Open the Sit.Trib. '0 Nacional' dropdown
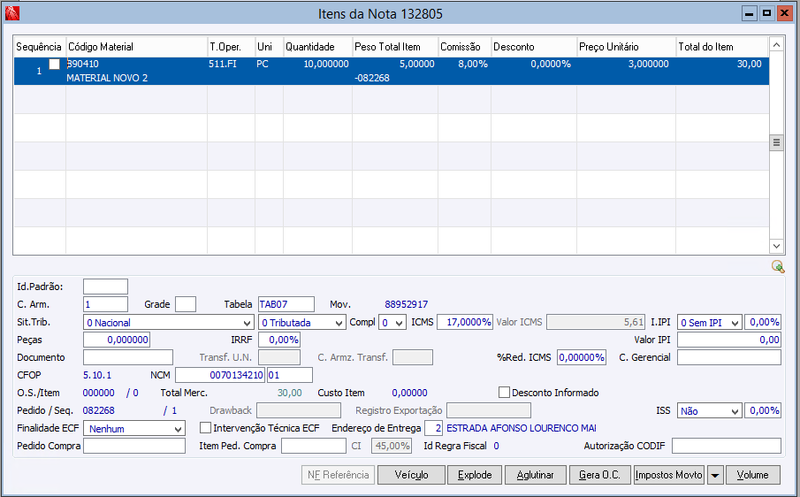This screenshot has height=497, width=800. [246, 323]
